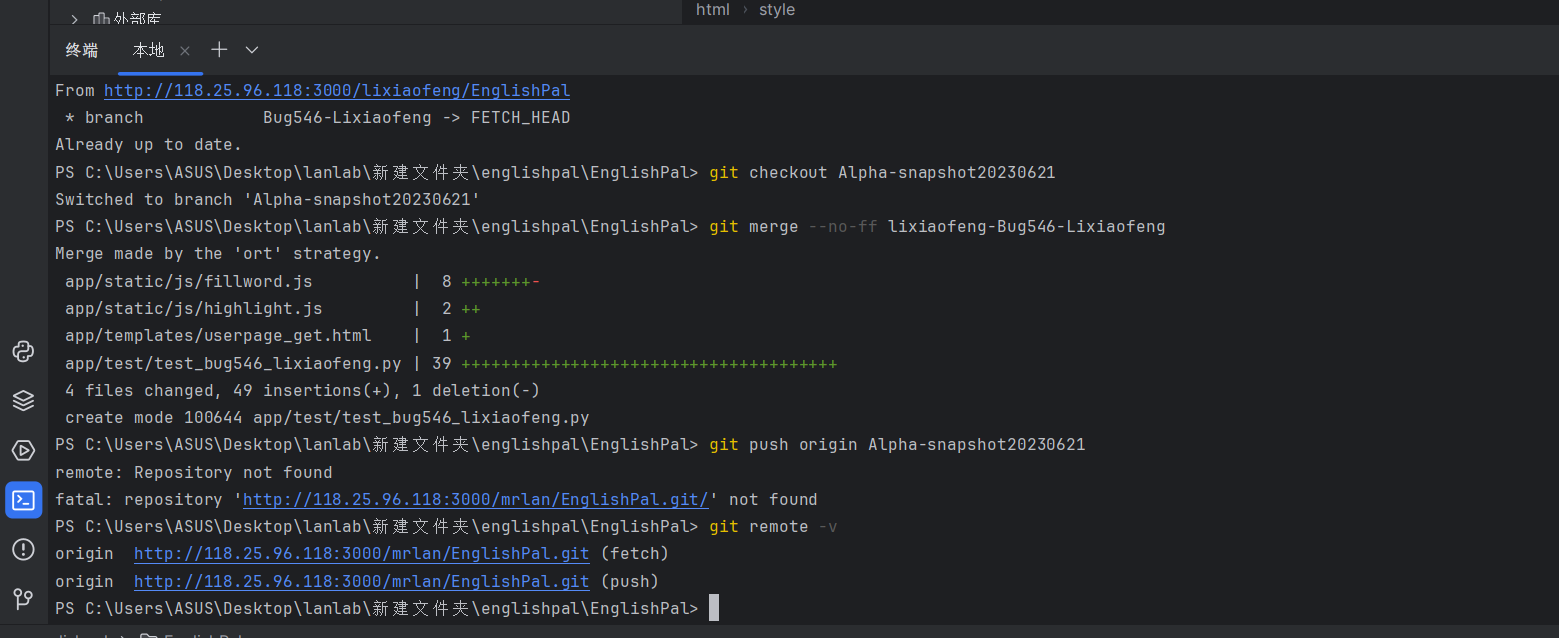Screen dimensions: 1559x638
Task: Open the lixiaofeng/EnglishPal URL link
Action: (x=337, y=91)
